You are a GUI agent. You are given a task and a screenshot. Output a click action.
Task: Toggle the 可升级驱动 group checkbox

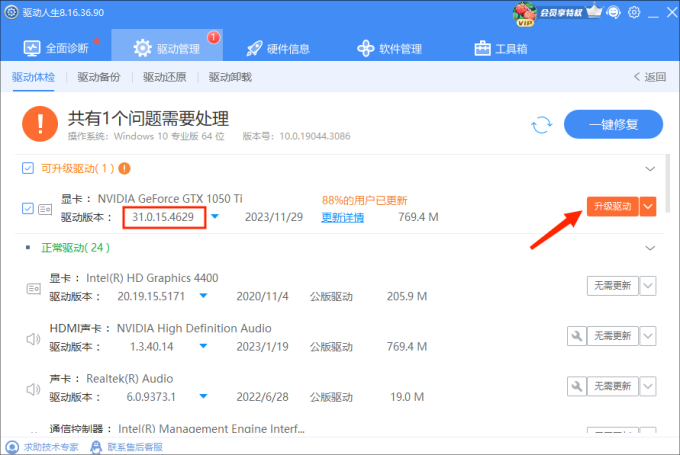point(27,168)
